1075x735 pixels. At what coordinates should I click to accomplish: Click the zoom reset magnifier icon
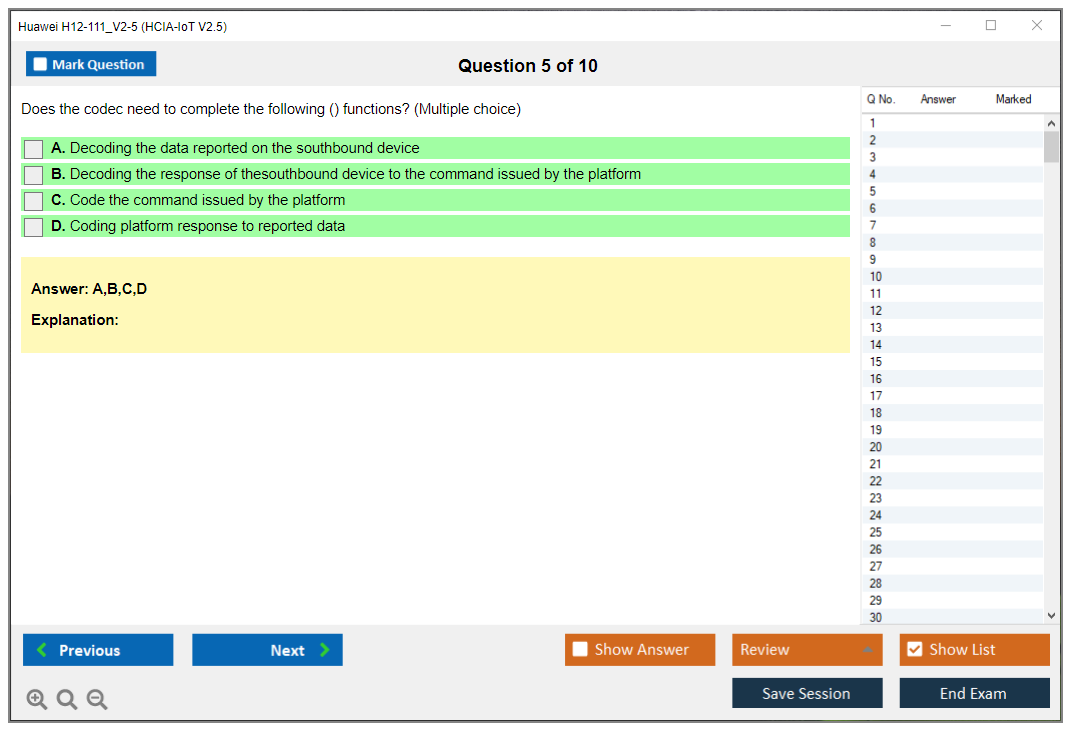(67, 700)
